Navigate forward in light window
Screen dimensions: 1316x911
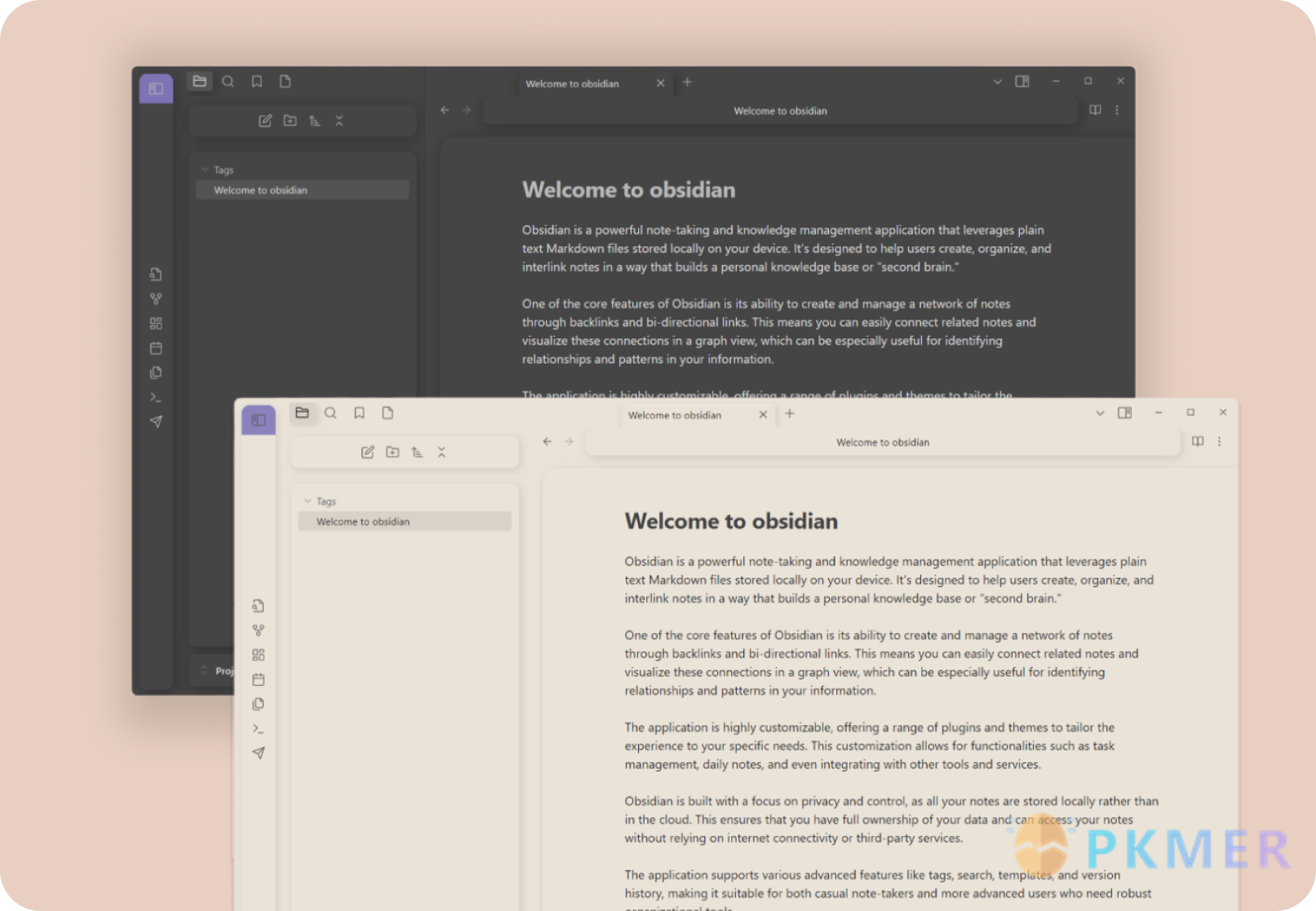pyautogui.click(x=569, y=441)
